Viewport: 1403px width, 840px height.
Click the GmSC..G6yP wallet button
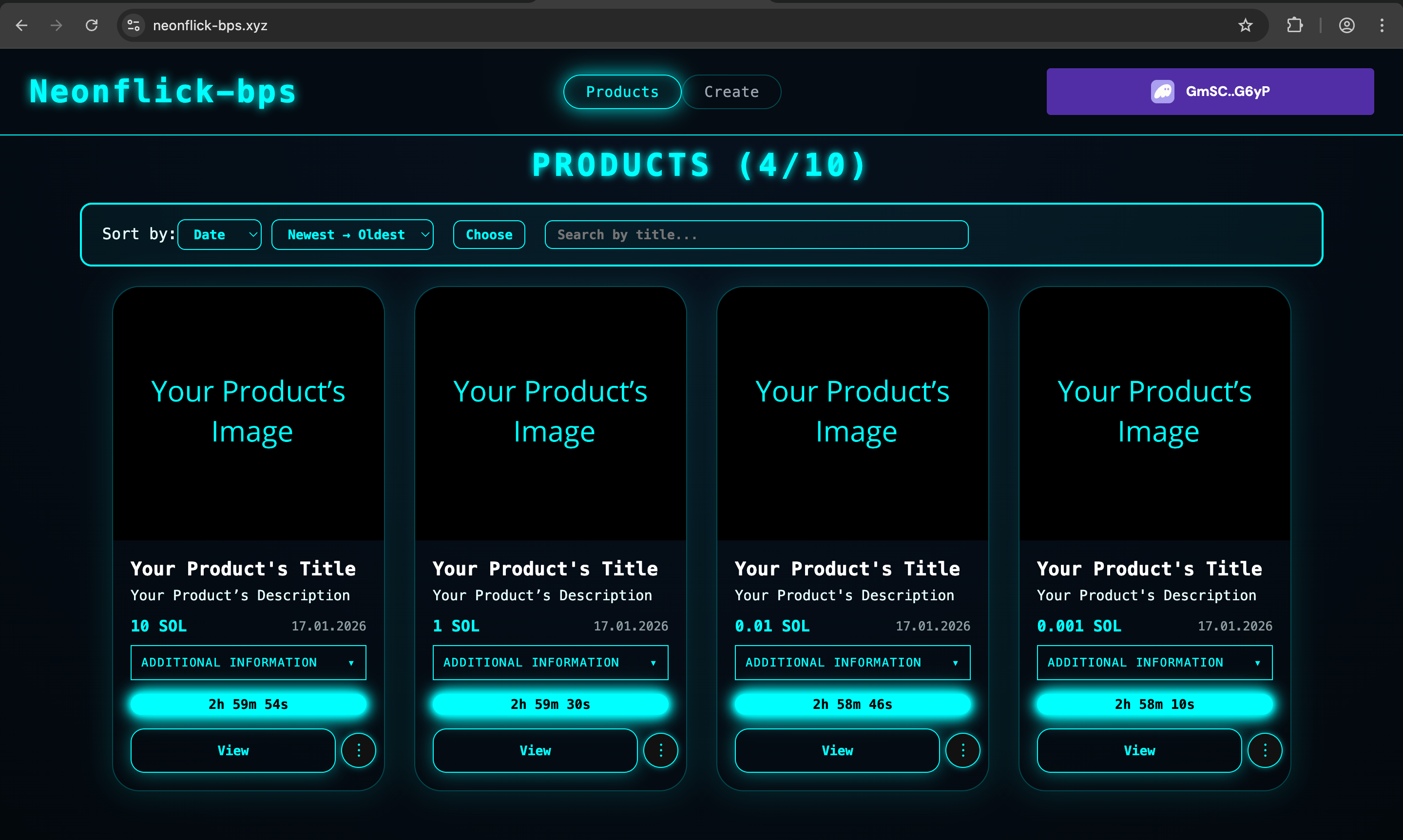(x=1210, y=91)
